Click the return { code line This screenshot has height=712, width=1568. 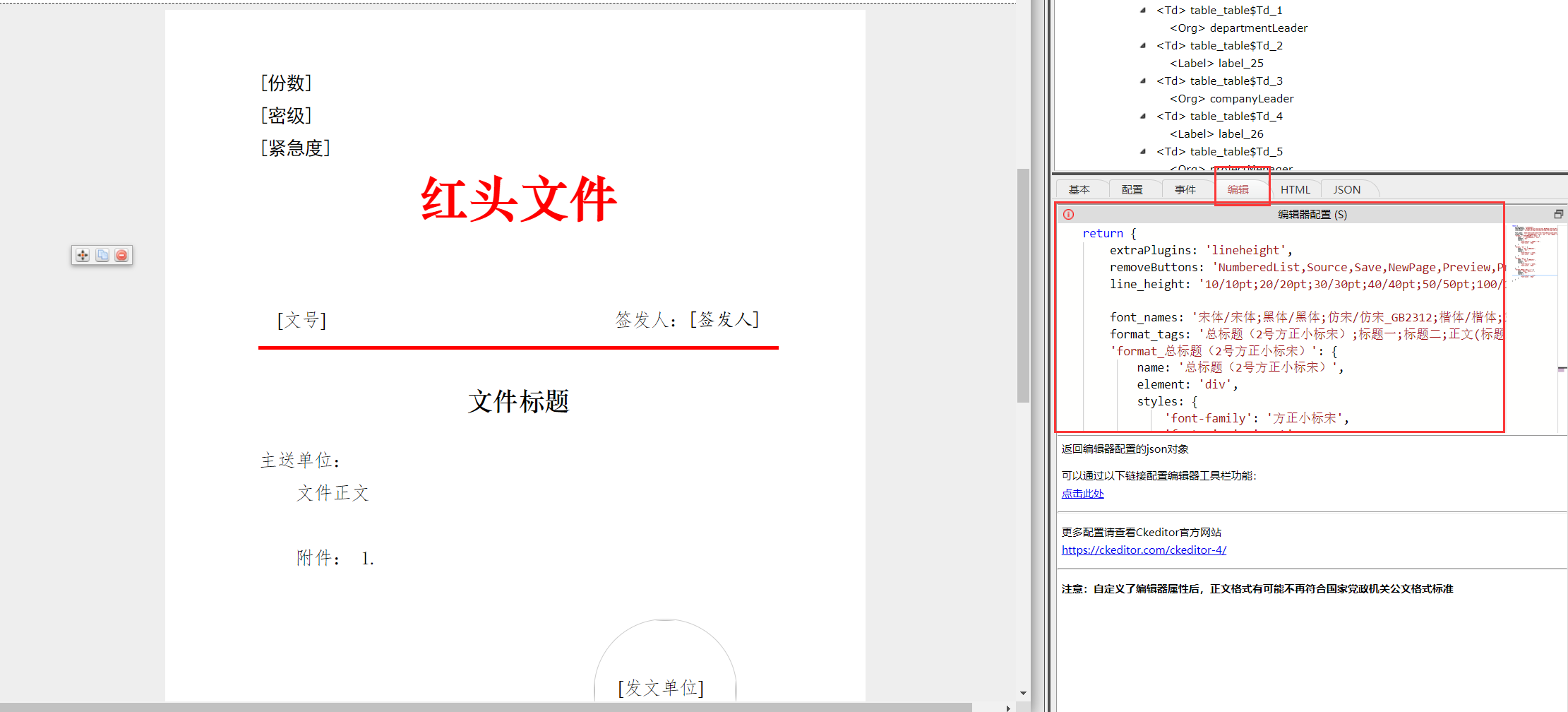(1109, 233)
